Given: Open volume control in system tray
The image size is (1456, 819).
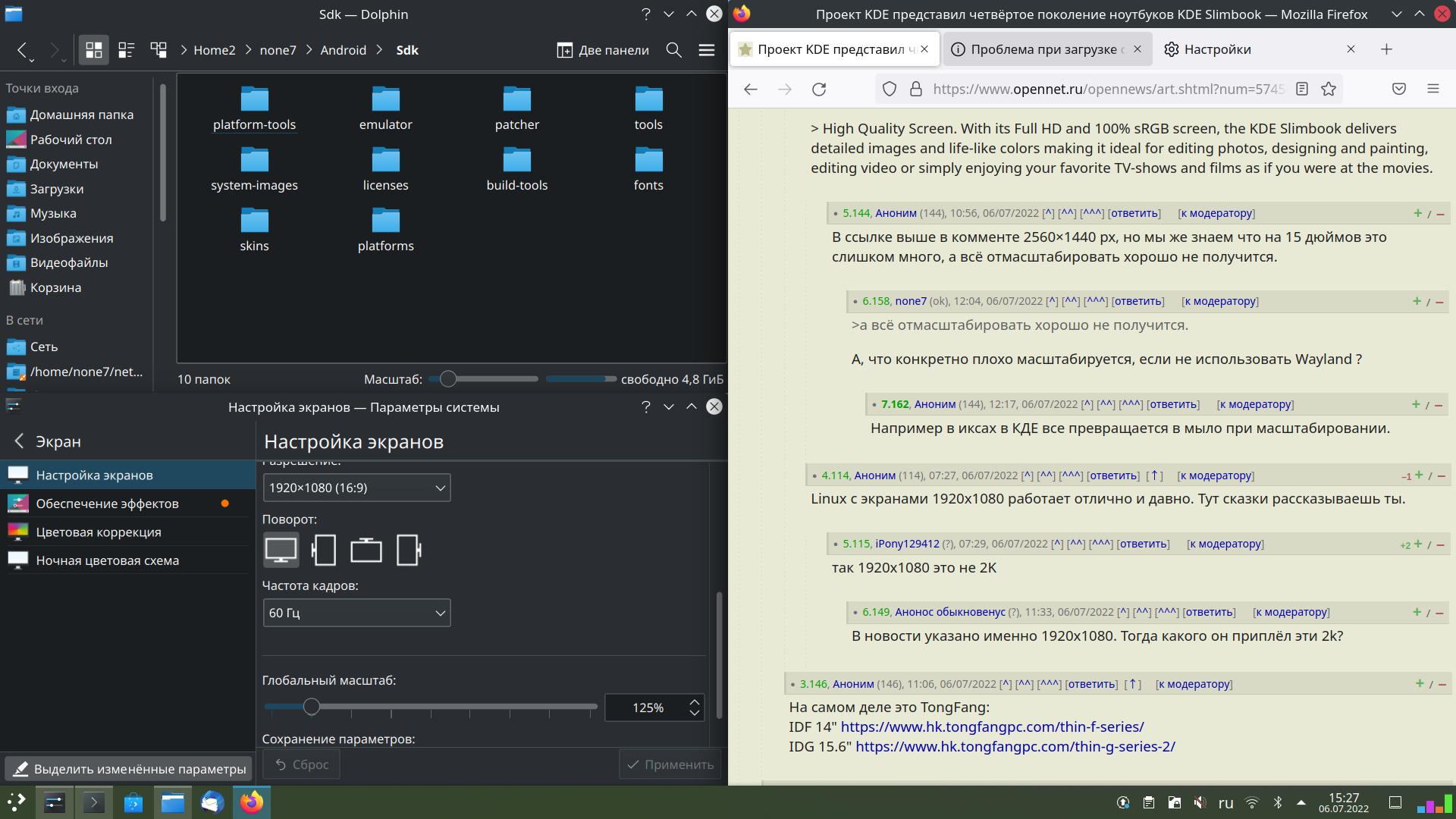Looking at the screenshot, I should pos(1200,802).
